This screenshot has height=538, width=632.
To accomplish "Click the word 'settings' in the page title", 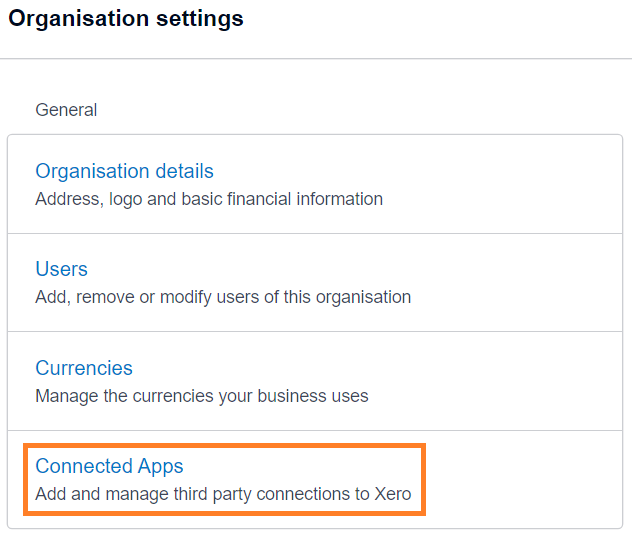I will coord(200,19).
